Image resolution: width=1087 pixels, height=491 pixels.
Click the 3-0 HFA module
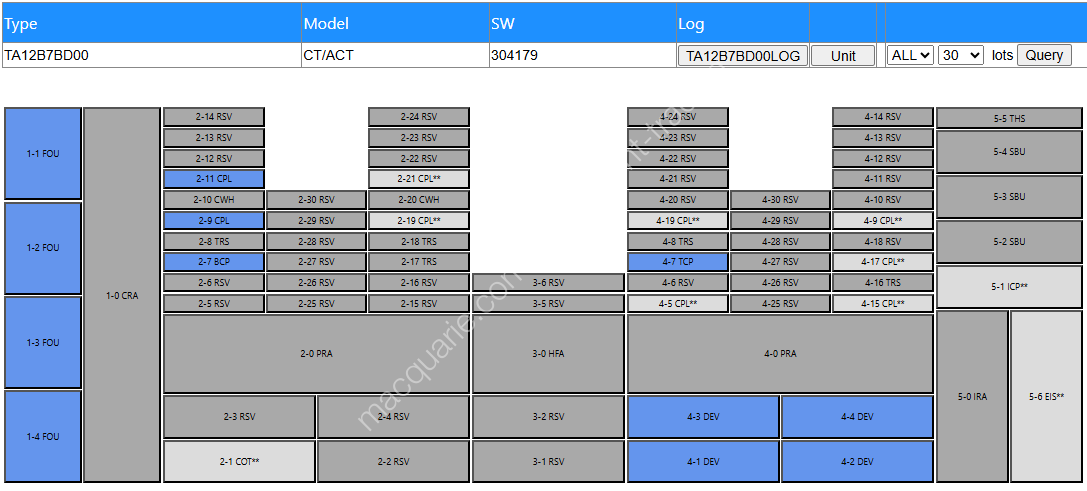pyautogui.click(x=548, y=354)
